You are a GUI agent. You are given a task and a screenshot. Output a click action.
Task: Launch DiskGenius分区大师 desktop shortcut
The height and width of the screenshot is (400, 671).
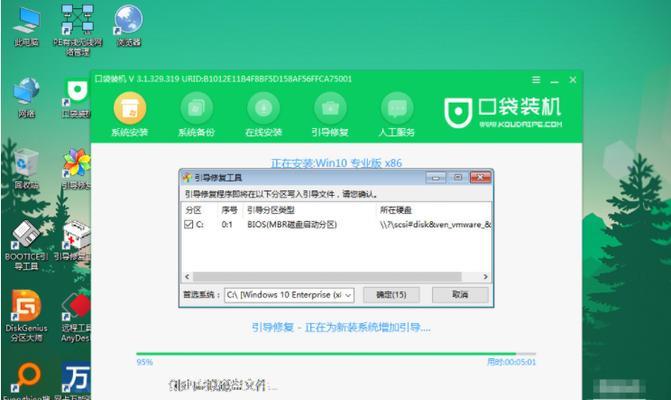pyautogui.click(x=27, y=317)
